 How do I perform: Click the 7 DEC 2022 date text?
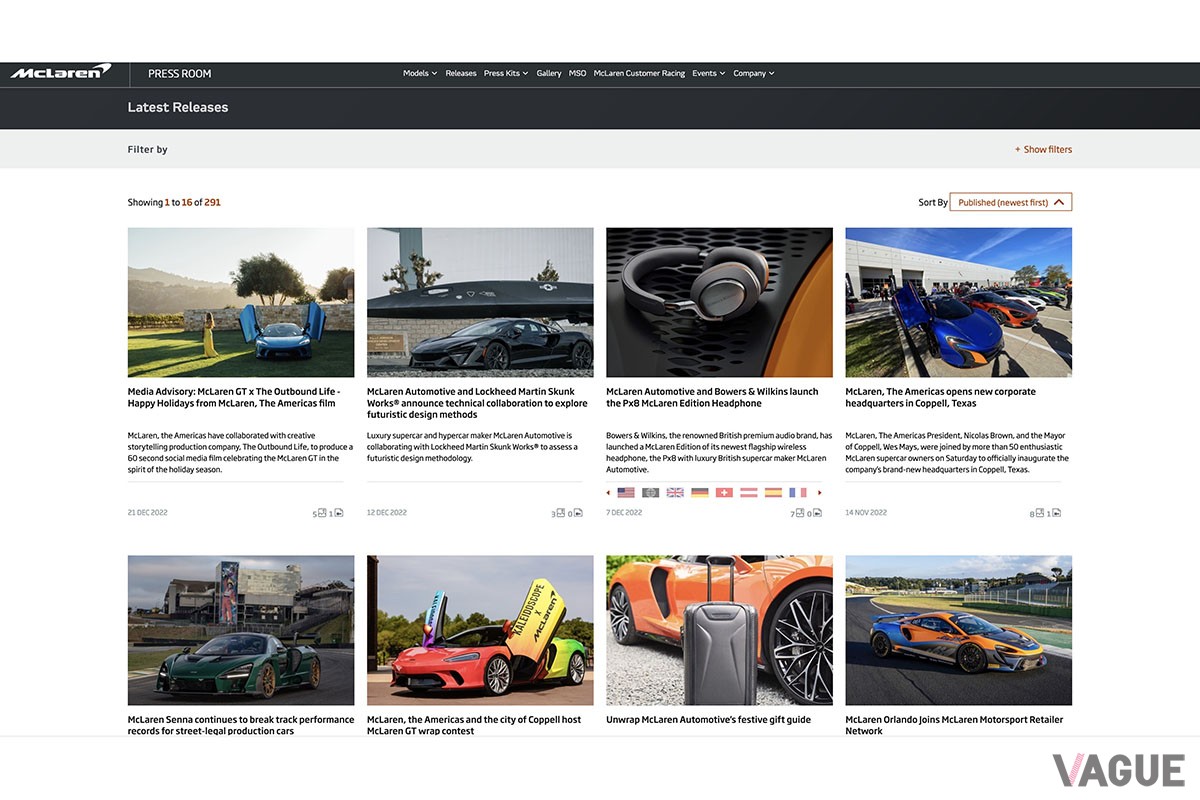click(624, 513)
